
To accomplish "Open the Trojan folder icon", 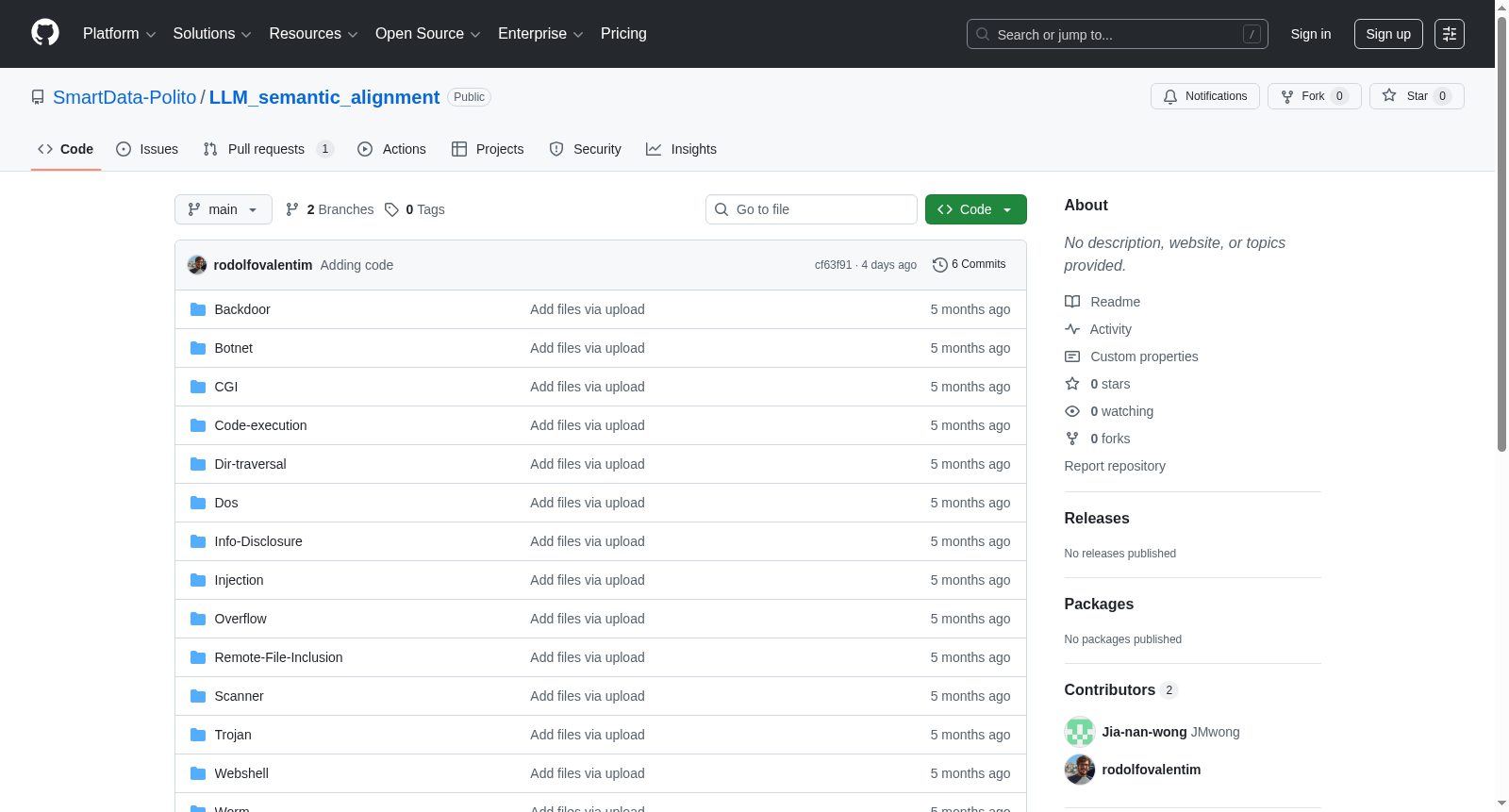I will [x=198, y=735].
